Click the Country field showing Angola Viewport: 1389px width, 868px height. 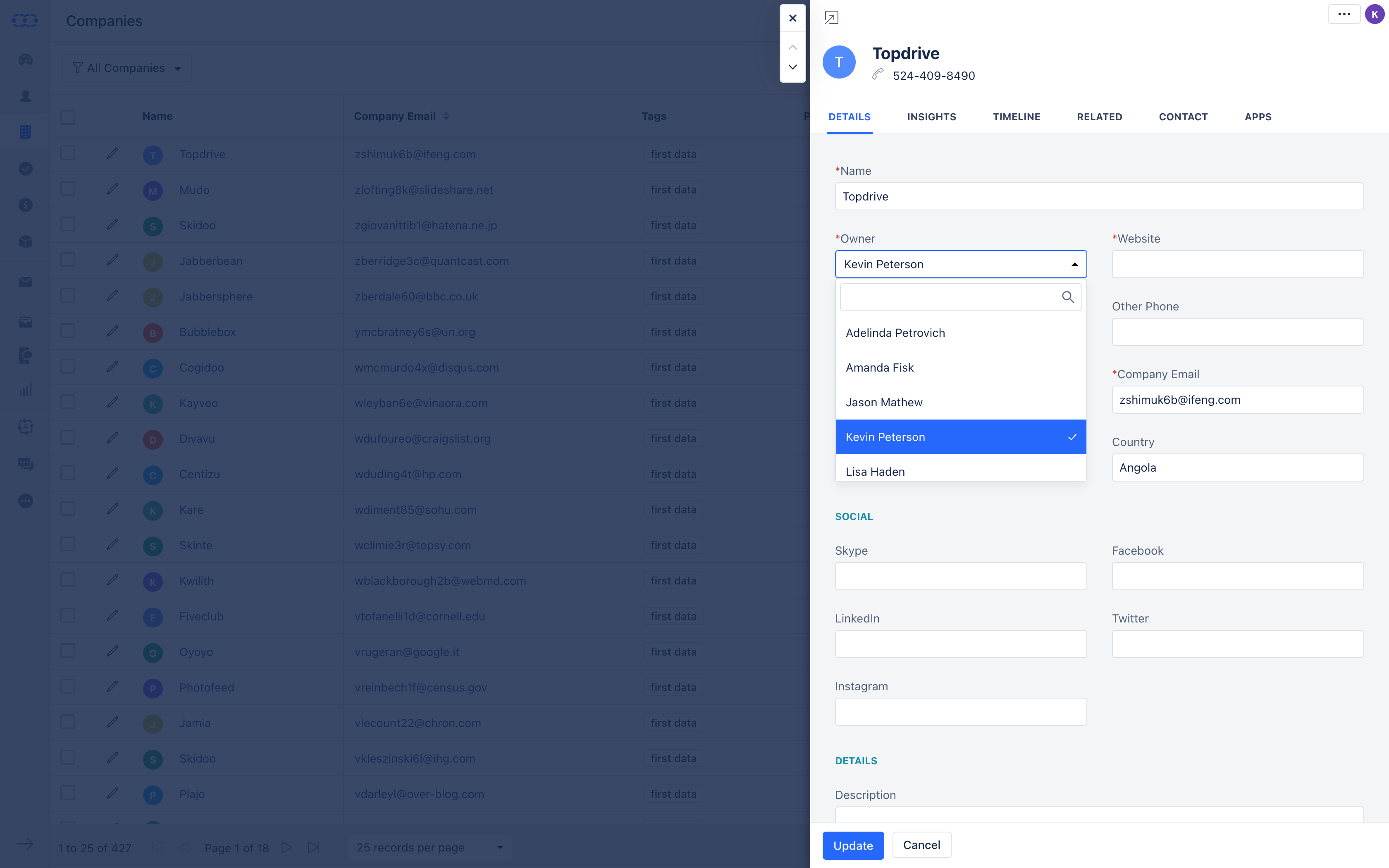(x=1237, y=467)
